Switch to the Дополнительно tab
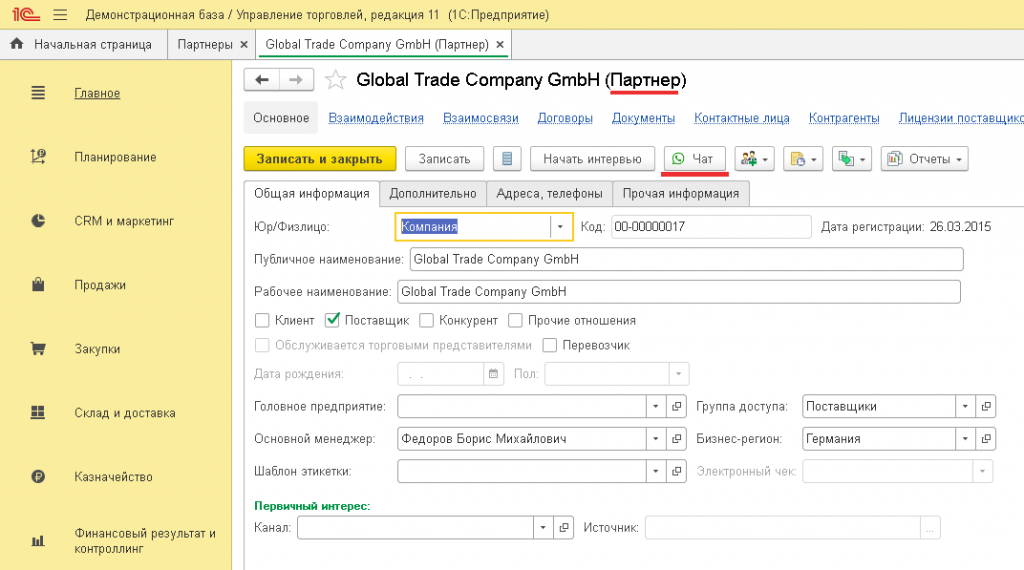 click(433, 193)
